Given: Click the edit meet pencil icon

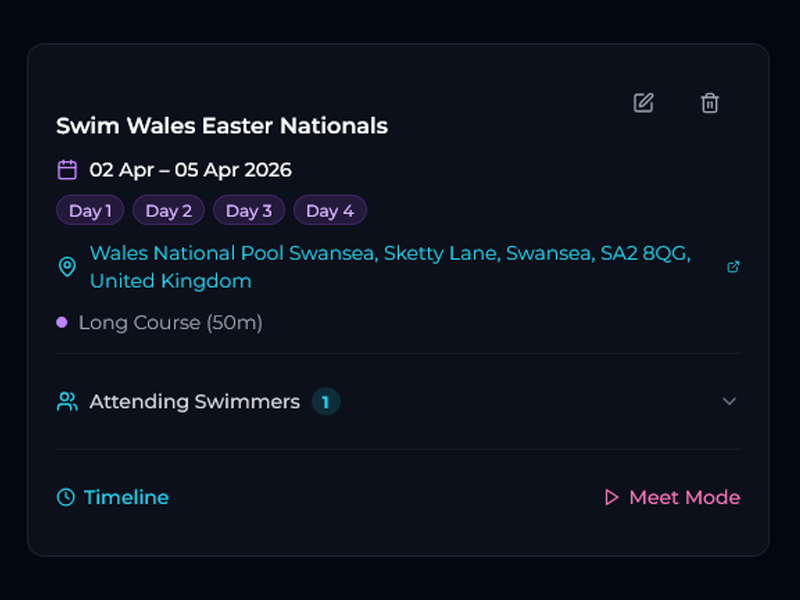Looking at the screenshot, I should coord(643,103).
